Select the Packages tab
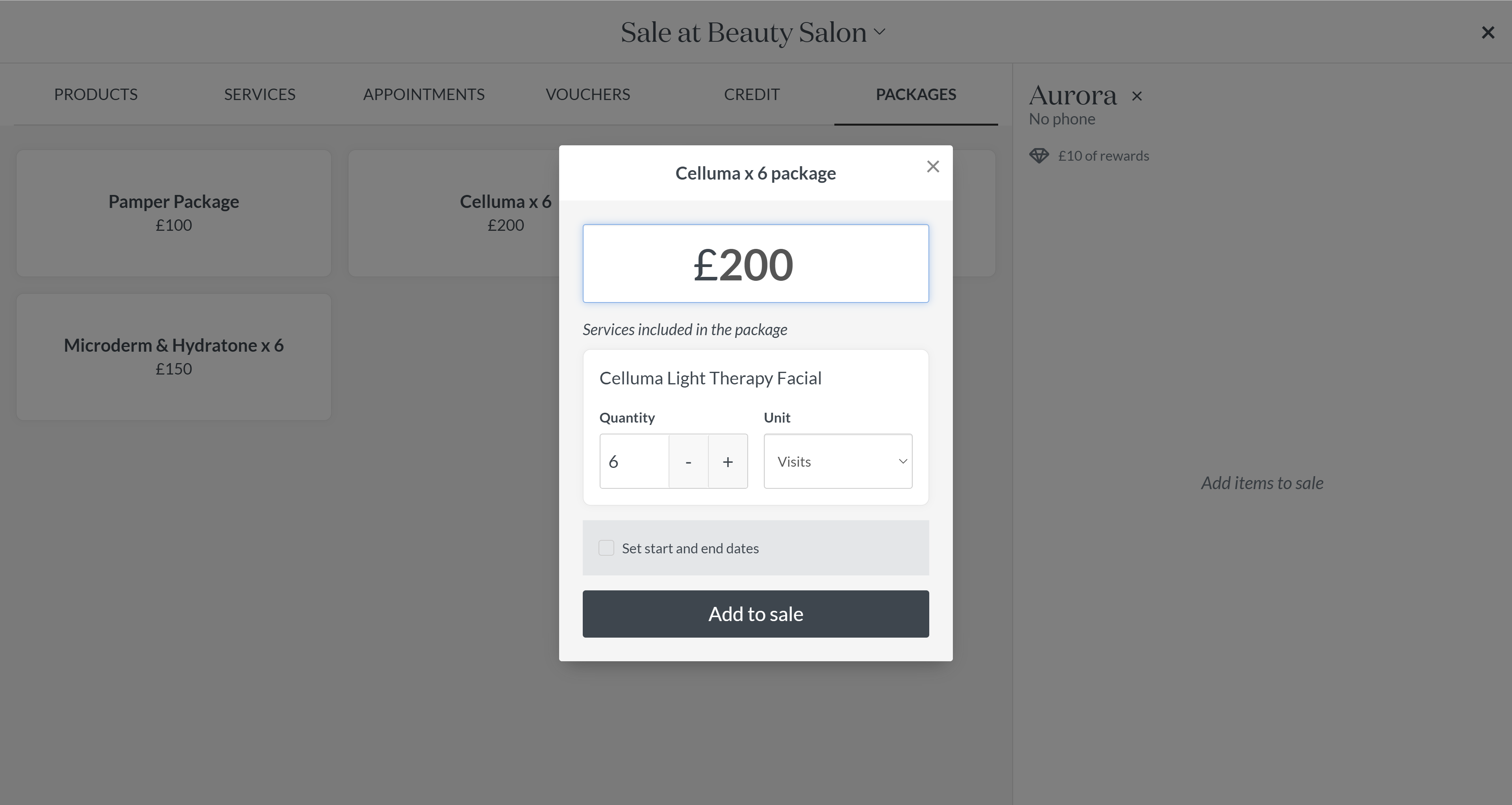Image resolution: width=1512 pixels, height=805 pixels. click(915, 95)
